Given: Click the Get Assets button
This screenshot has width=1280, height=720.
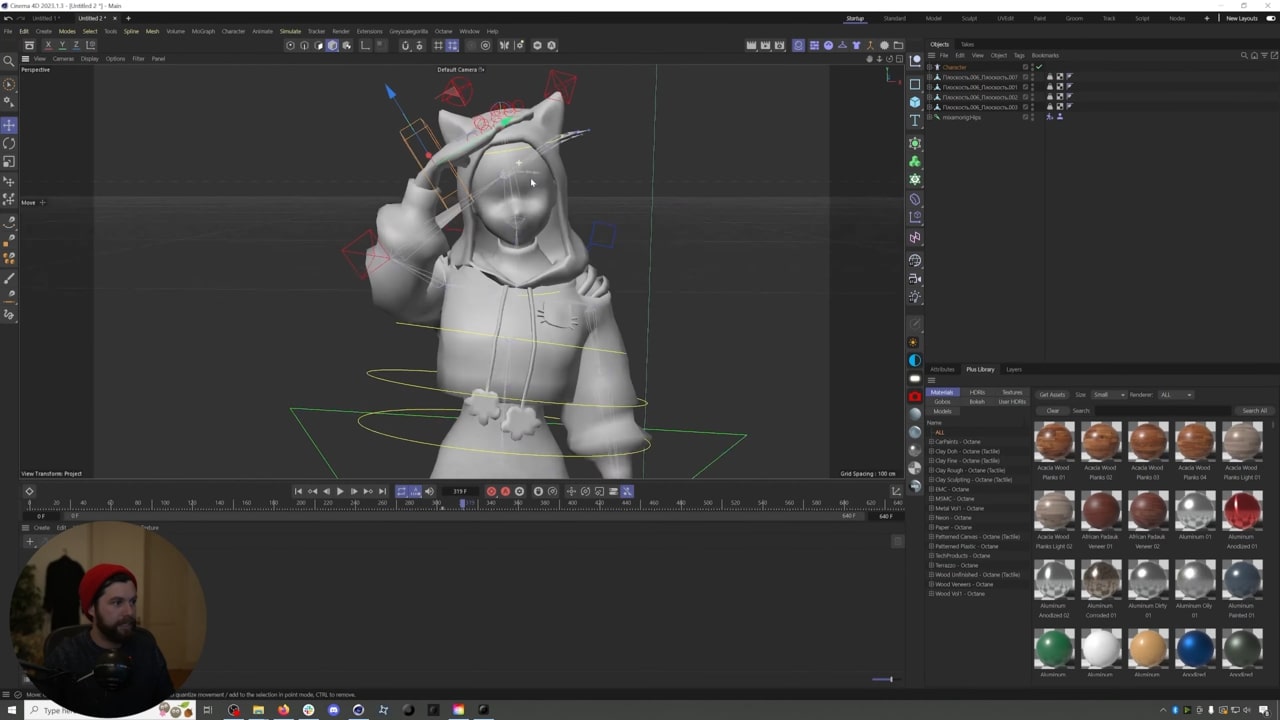Looking at the screenshot, I should click(1052, 394).
